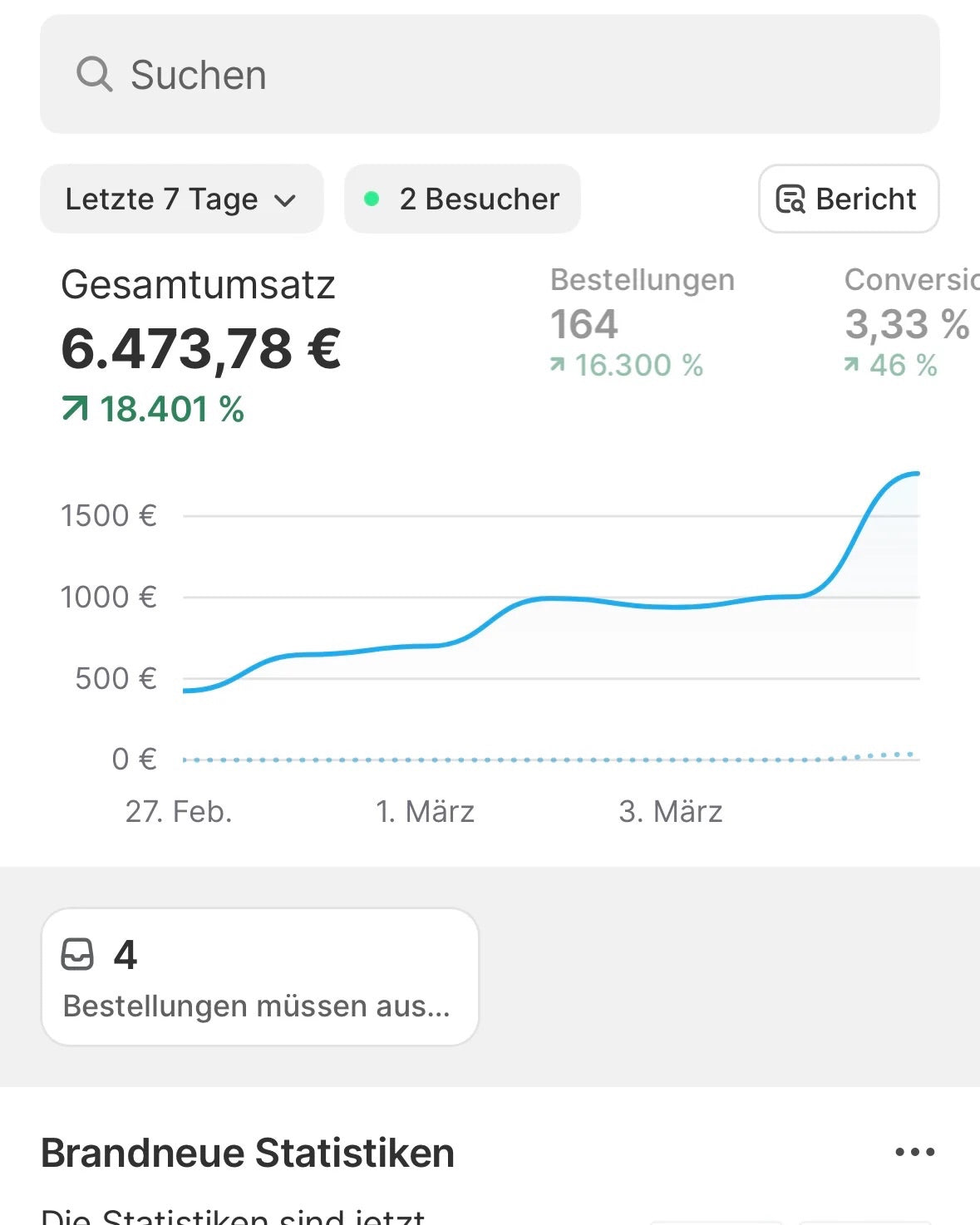Tap the Brandneue Statistiken heading
Screen dimensions: 980x1225
coord(248,1153)
